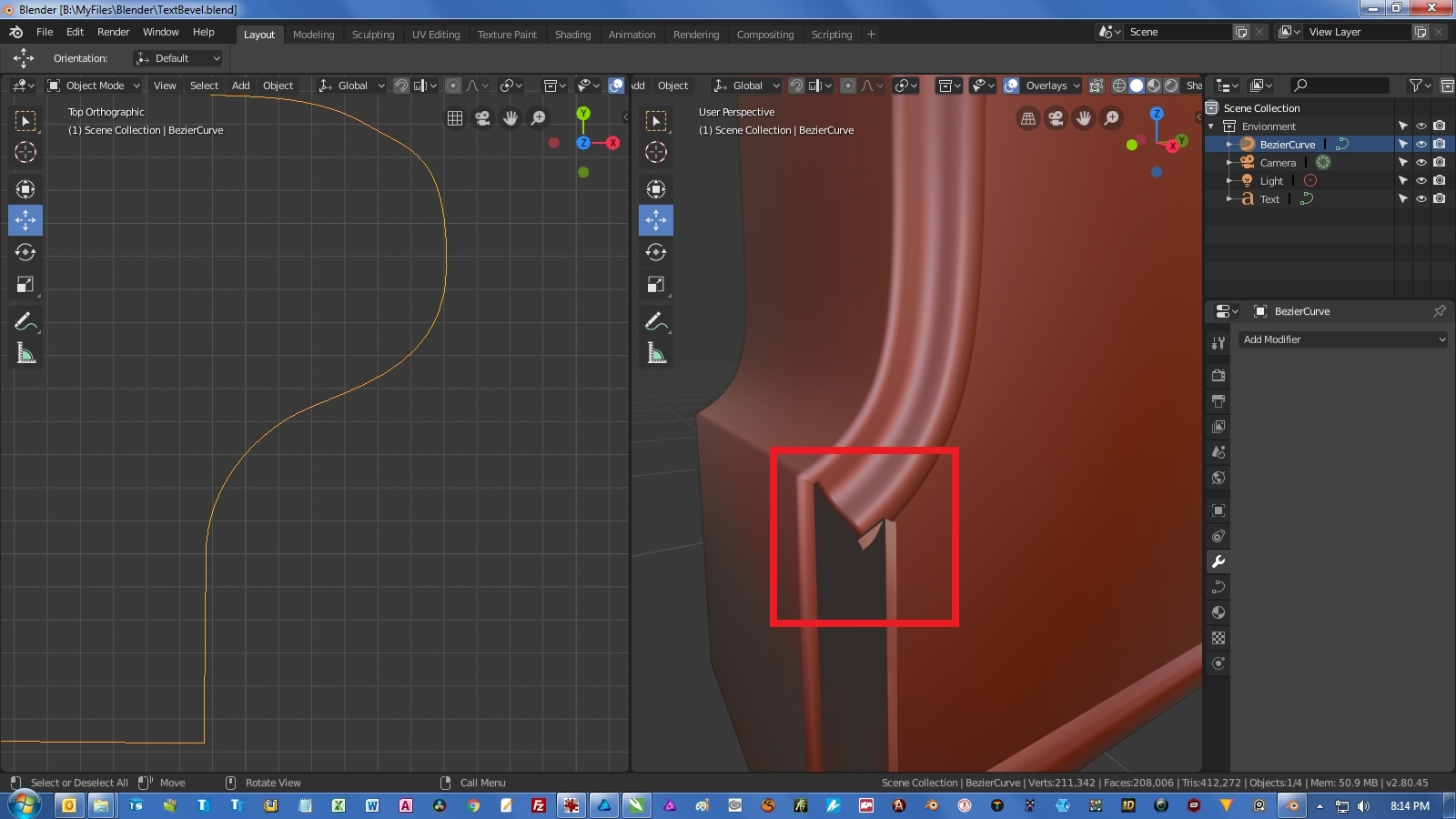Image resolution: width=1456 pixels, height=819 pixels.
Task: Open the World properties tab
Action: pos(1218,478)
